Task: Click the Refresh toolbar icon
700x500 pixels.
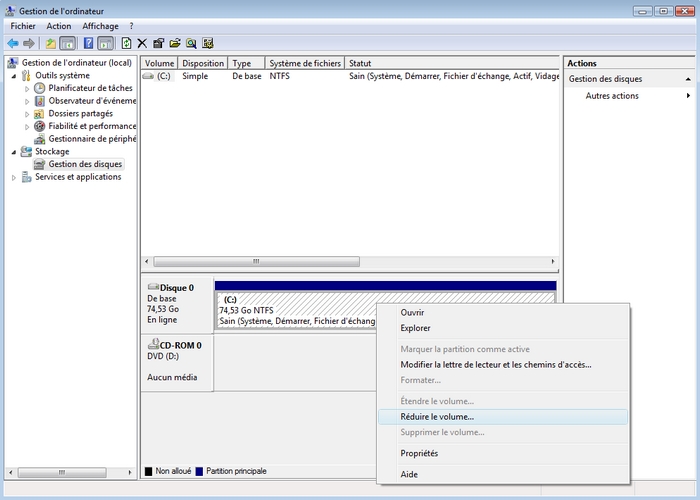Action: [x=126, y=44]
